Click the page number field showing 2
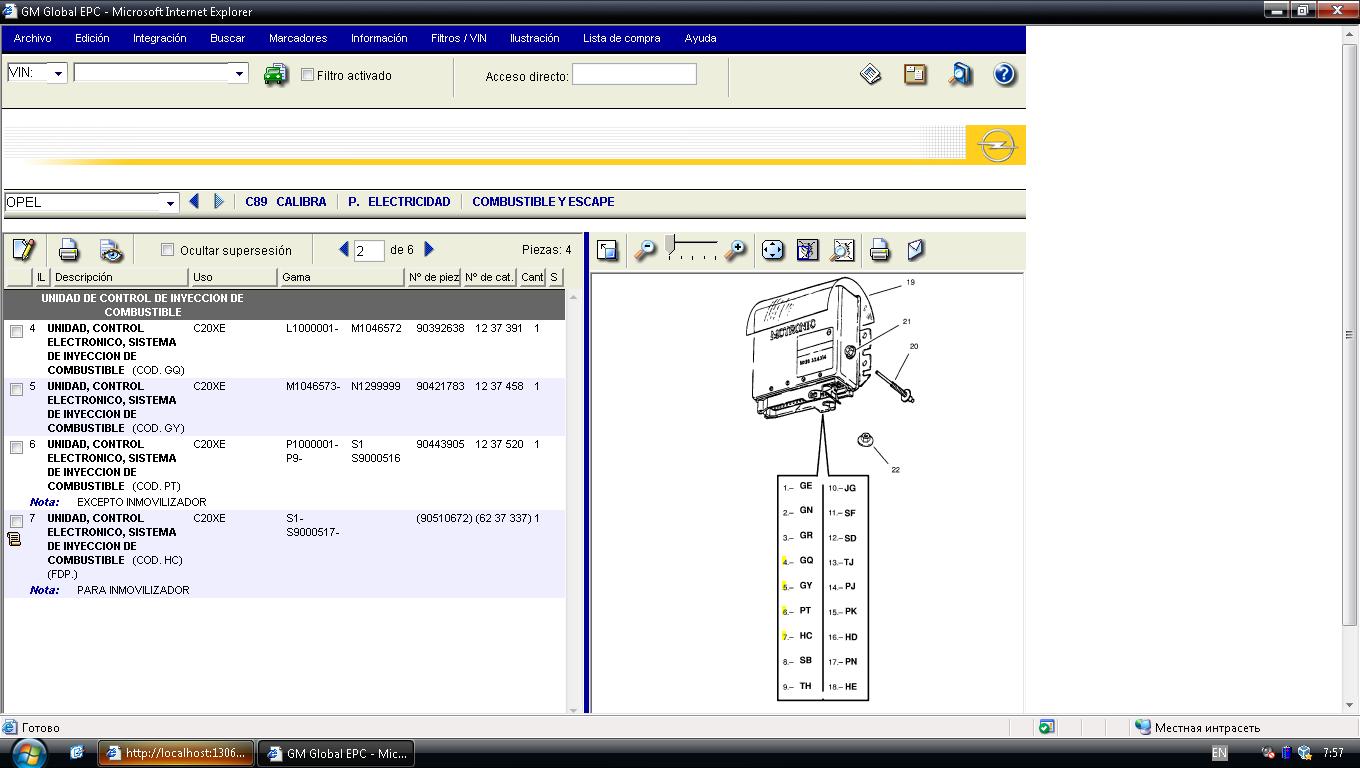Screen dimensions: 1360x768 pos(368,250)
